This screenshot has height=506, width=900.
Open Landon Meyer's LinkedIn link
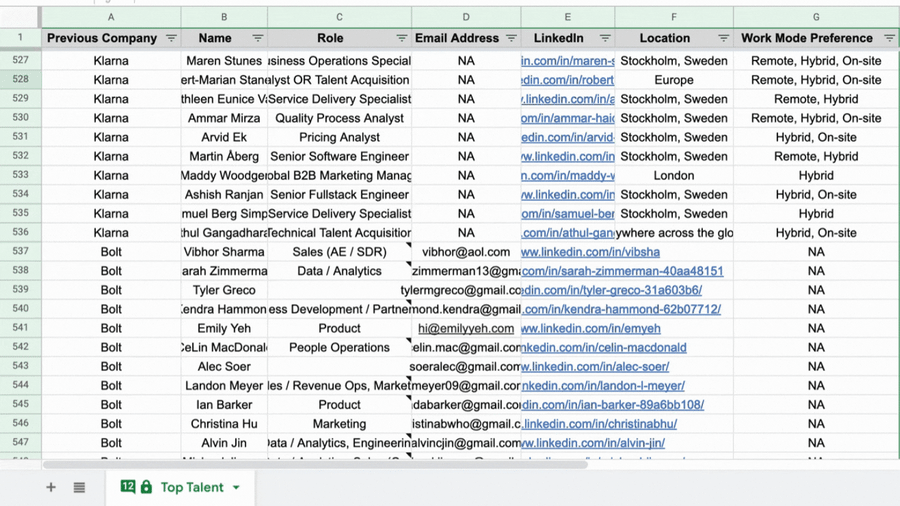603,386
